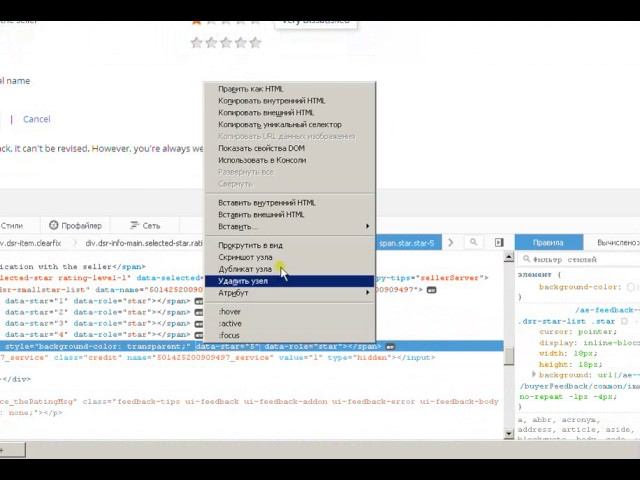Open event badge on dsr-smallstar-list row
The height and width of the screenshot is (480, 640).
pos(431,290)
